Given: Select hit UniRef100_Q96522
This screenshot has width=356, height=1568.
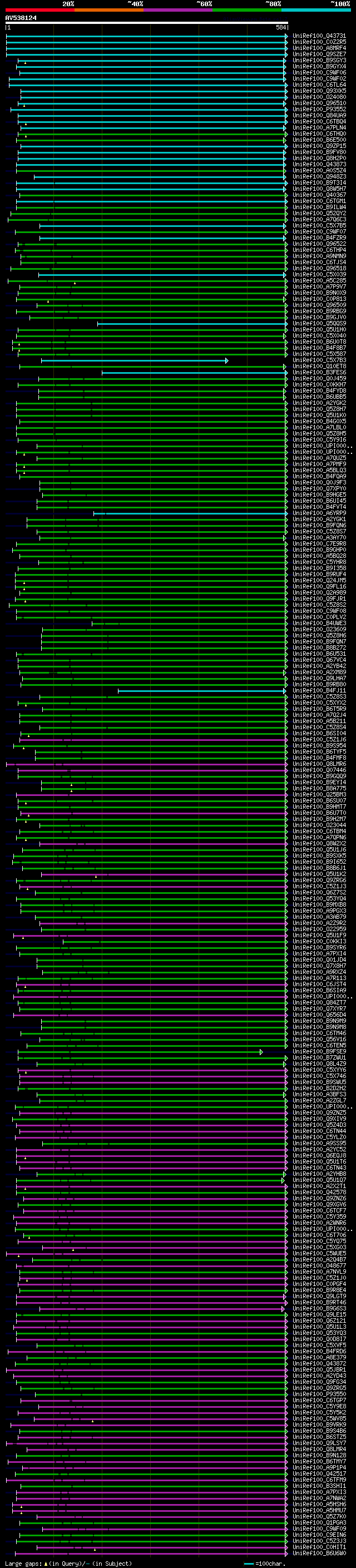Looking at the screenshot, I should (319, 244).
